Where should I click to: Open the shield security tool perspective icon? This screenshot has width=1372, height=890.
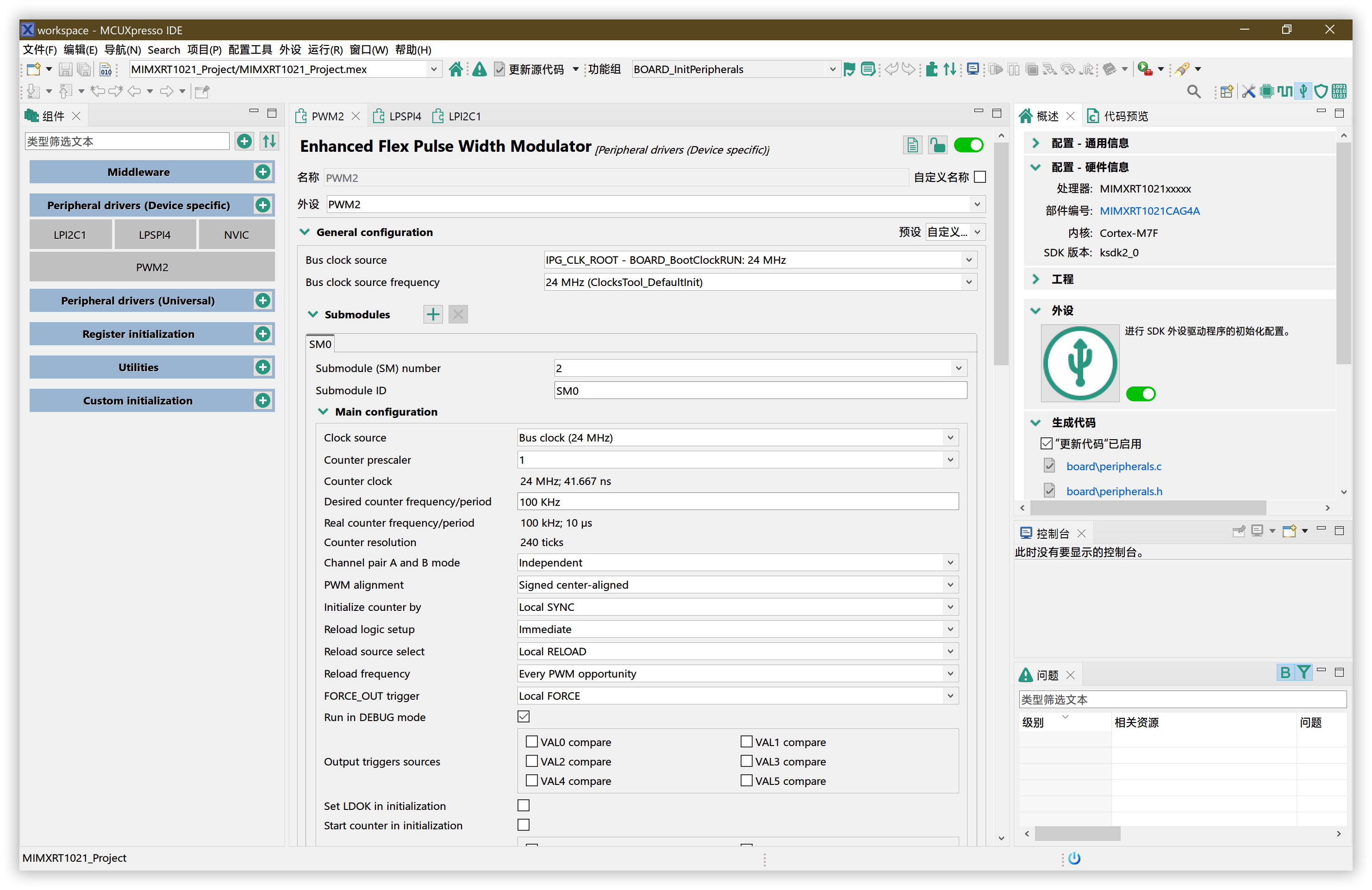[1321, 91]
